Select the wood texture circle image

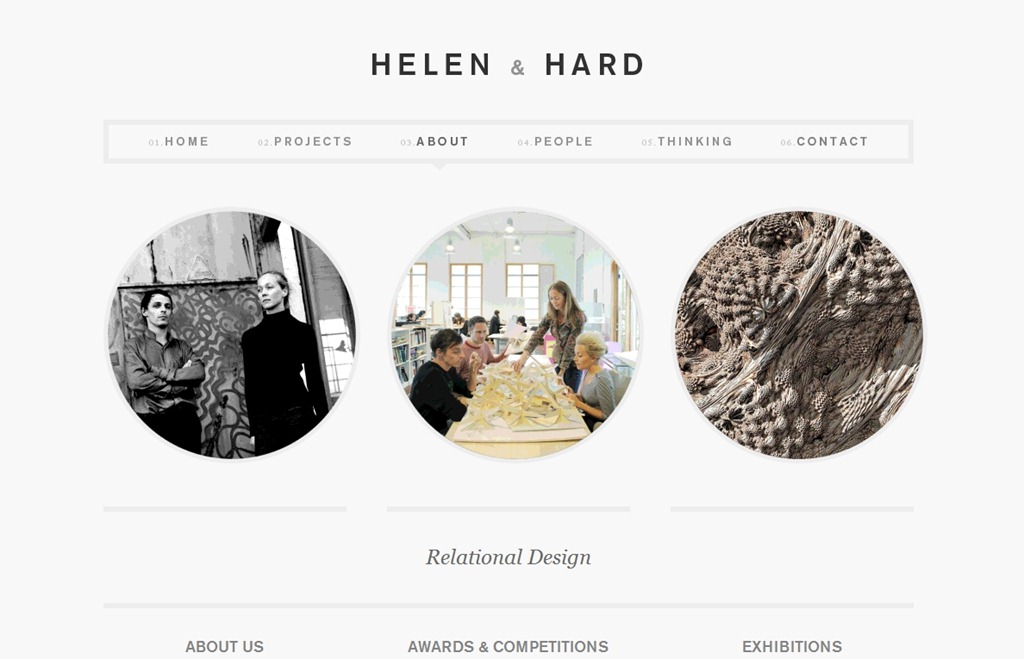[799, 334]
